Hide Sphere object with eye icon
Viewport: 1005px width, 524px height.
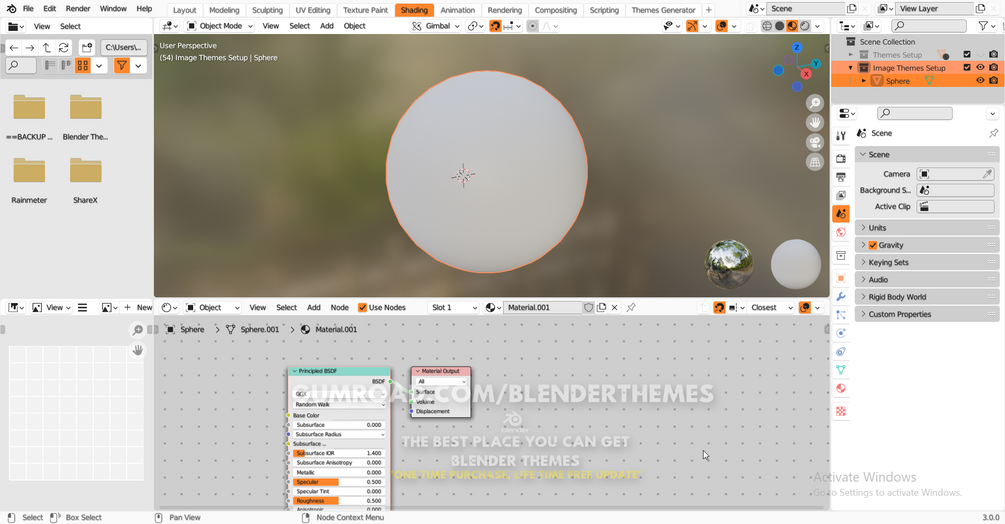coord(980,81)
